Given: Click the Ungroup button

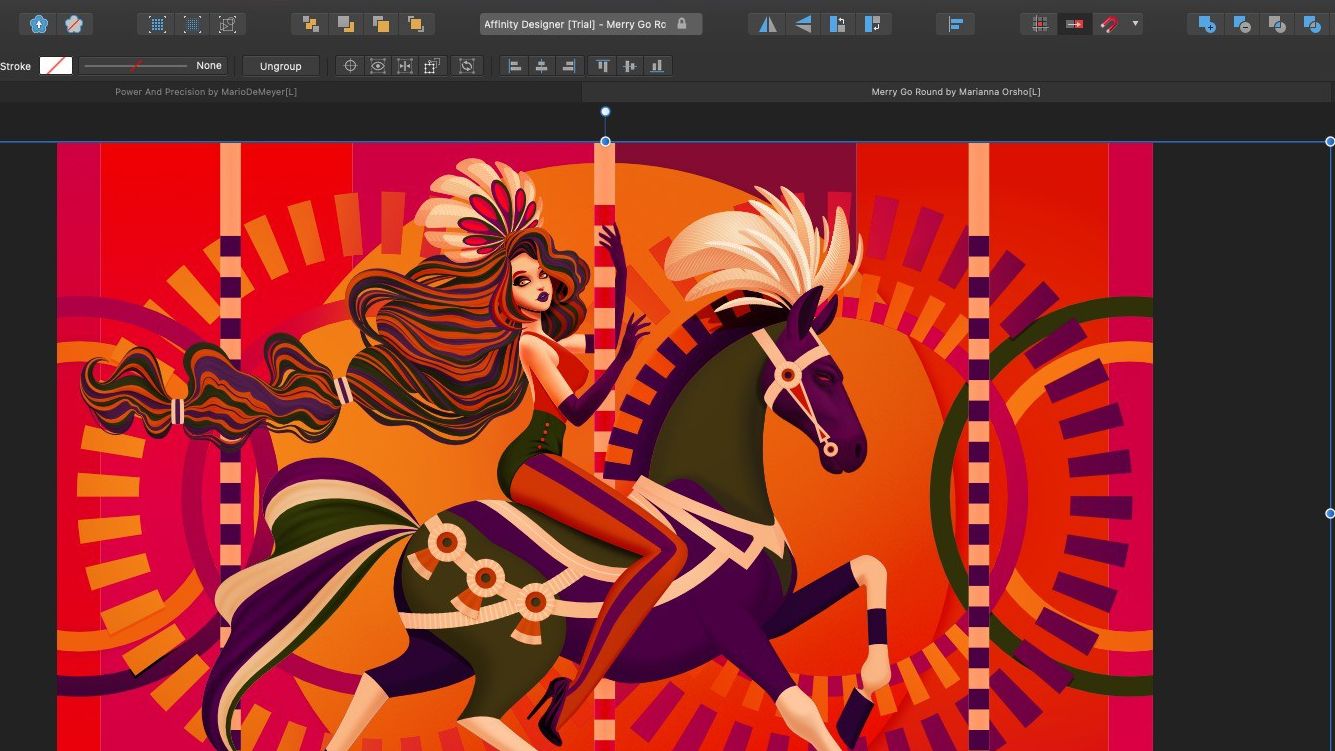Looking at the screenshot, I should [x=280, y=66].
